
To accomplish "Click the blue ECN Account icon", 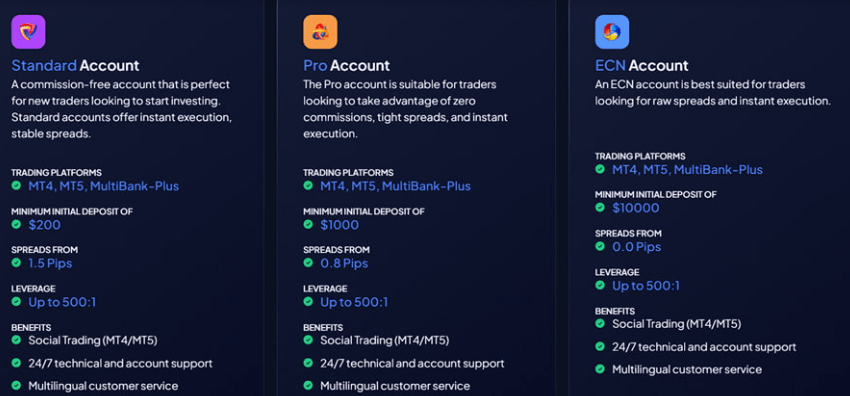I will coord(612,32).
